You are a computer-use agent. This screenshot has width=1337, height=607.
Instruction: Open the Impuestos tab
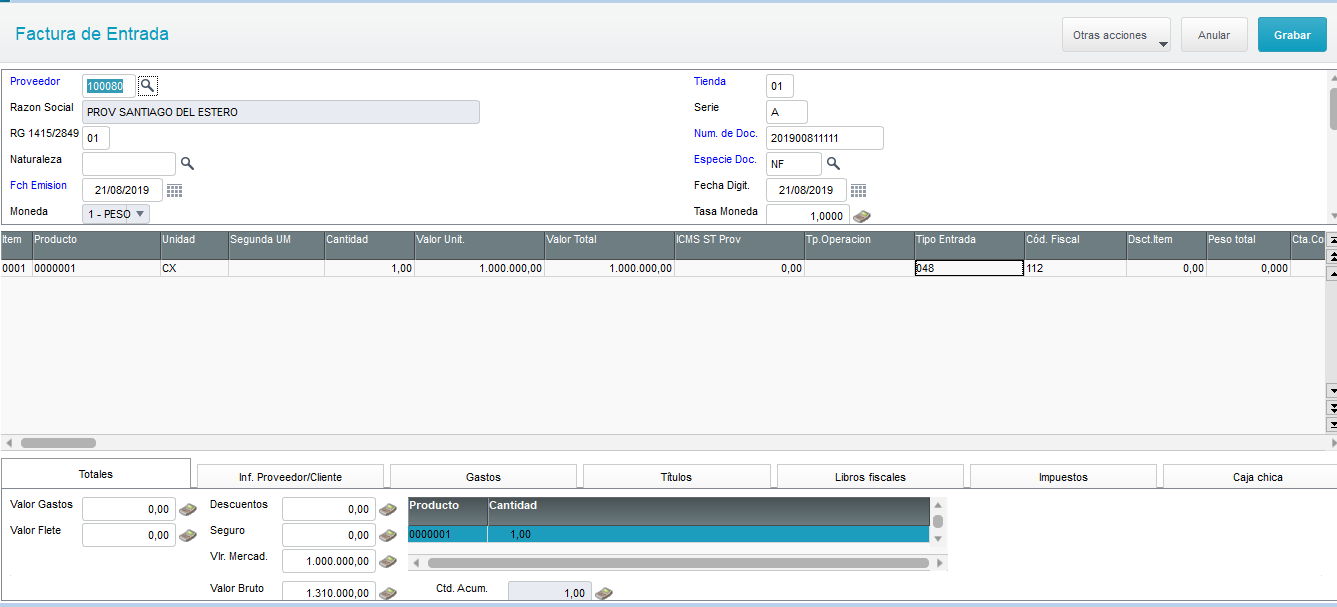click(x=1063, y=477)
